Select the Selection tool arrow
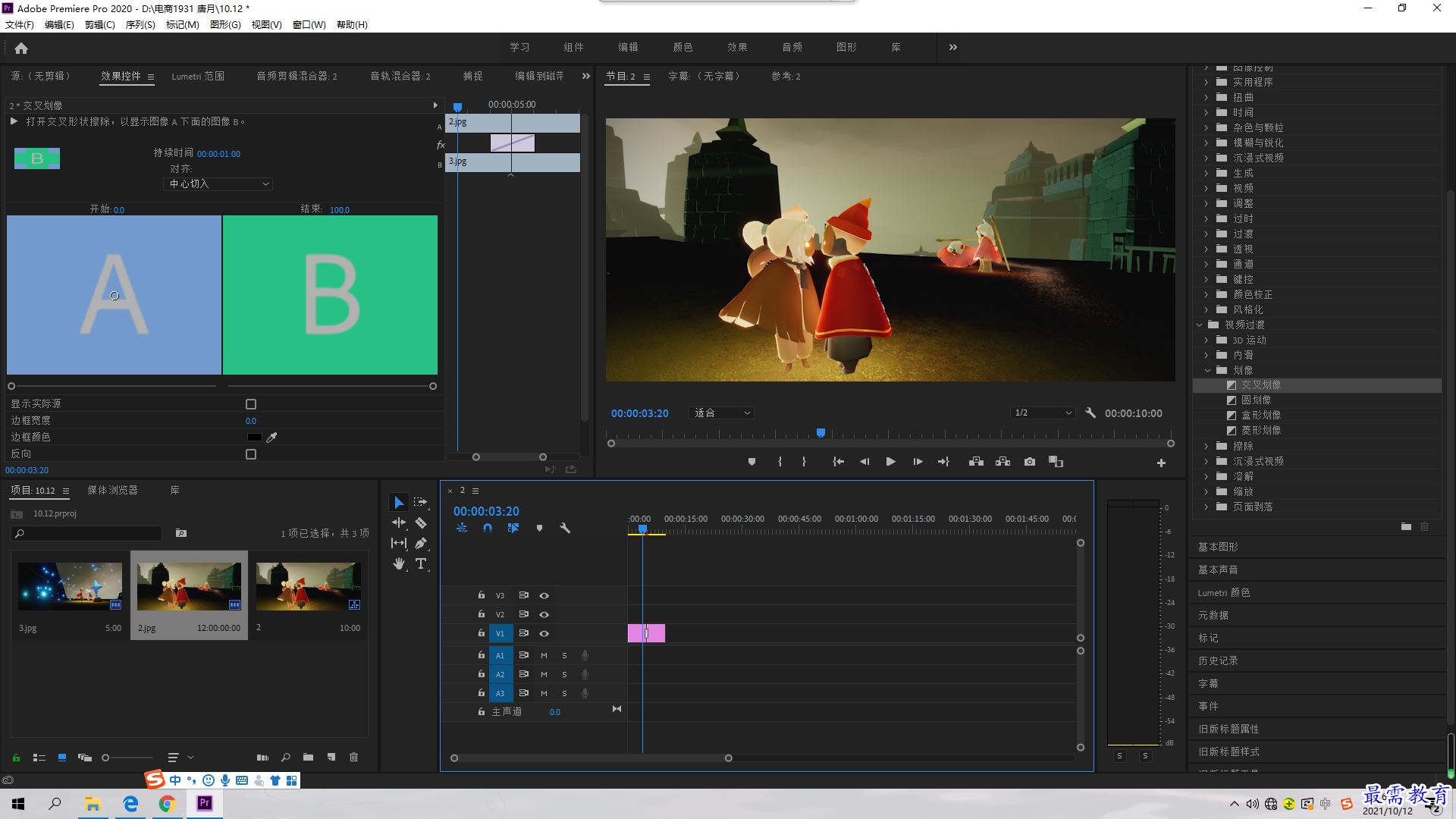Image resolution: width=1456 pixels, height=819 pixels. coord(399,503)
